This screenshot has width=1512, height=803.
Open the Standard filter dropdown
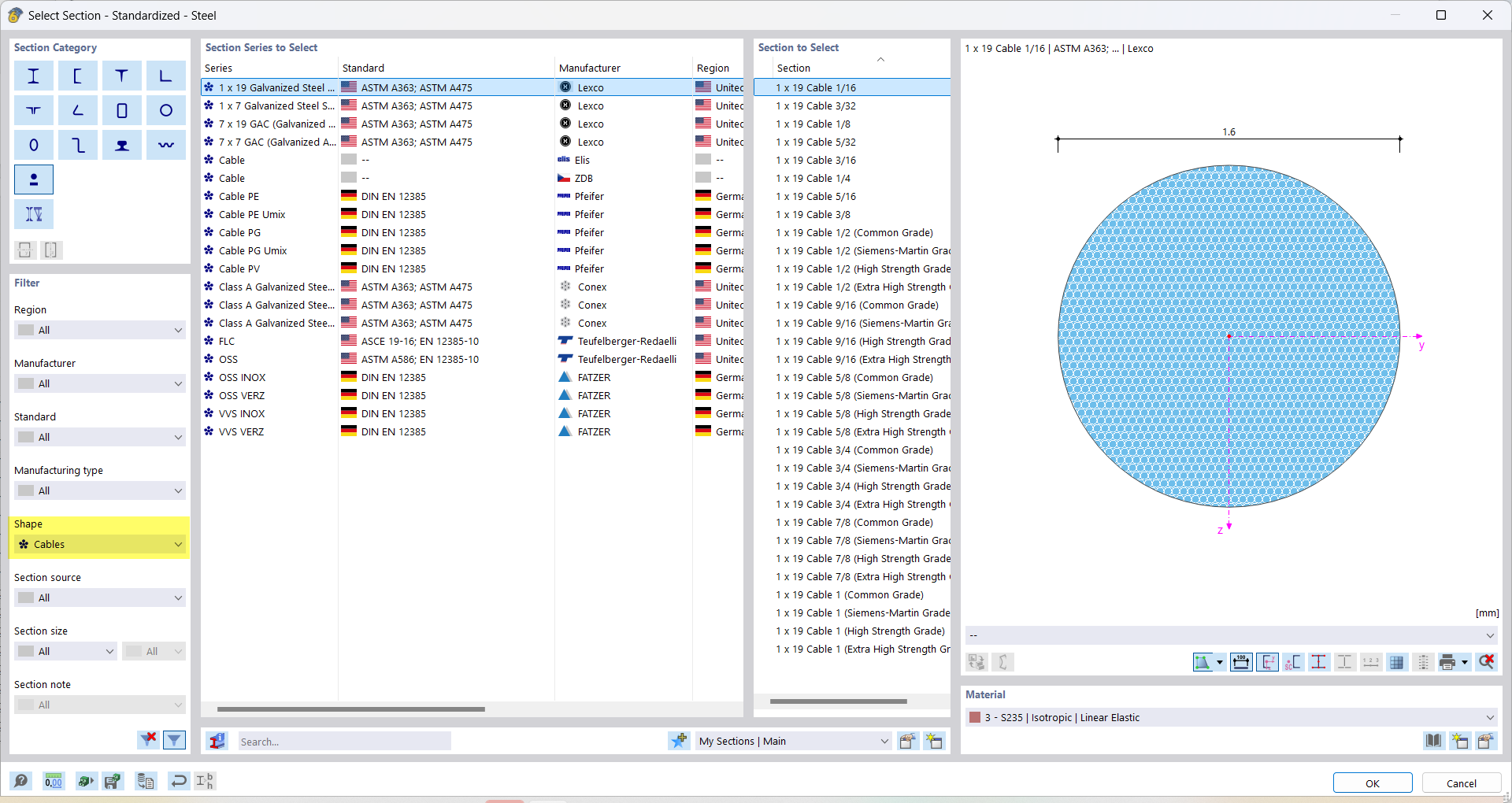point(100,437)
